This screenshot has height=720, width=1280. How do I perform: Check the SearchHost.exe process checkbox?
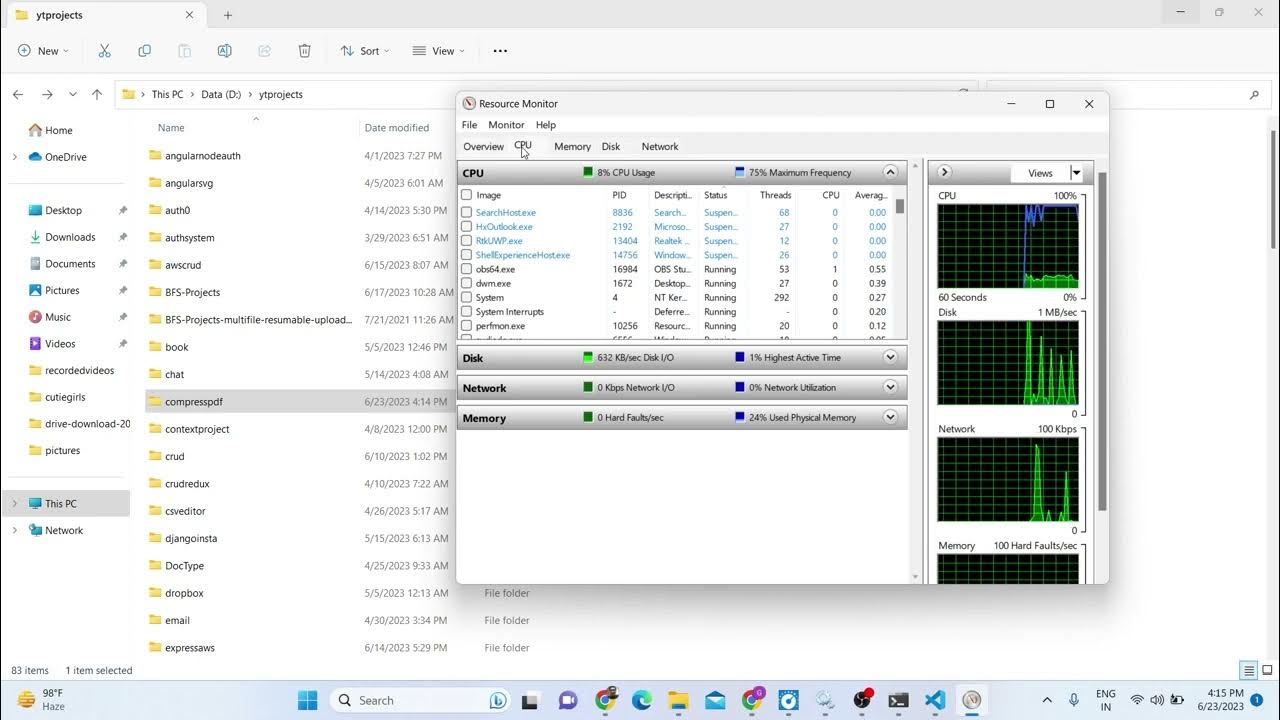[x=466, y=213]
